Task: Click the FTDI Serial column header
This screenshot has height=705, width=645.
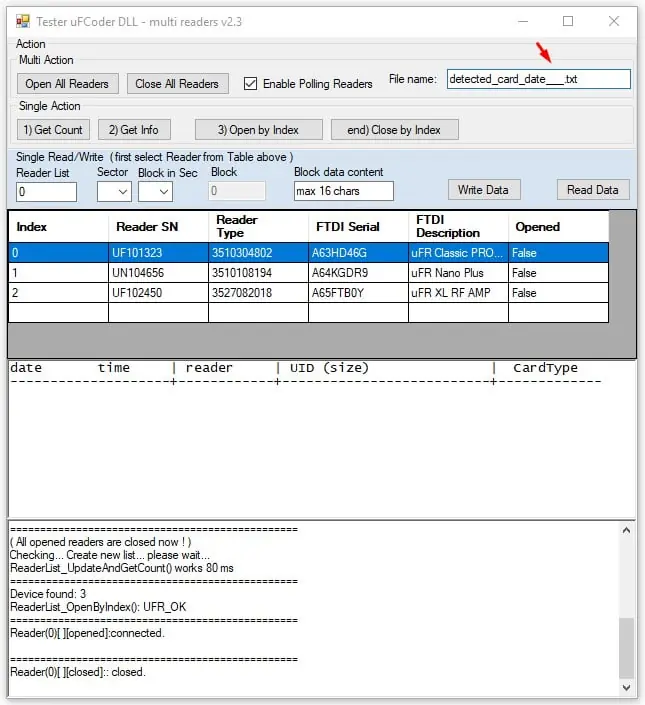Action: (x=358, y=227)
